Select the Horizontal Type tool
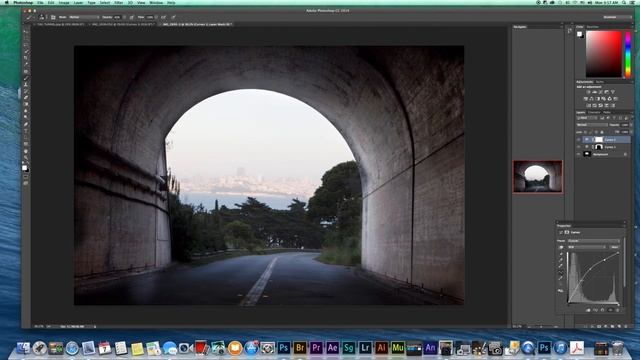This screenshot has width=640, height=360. click(x=26, y=131)
